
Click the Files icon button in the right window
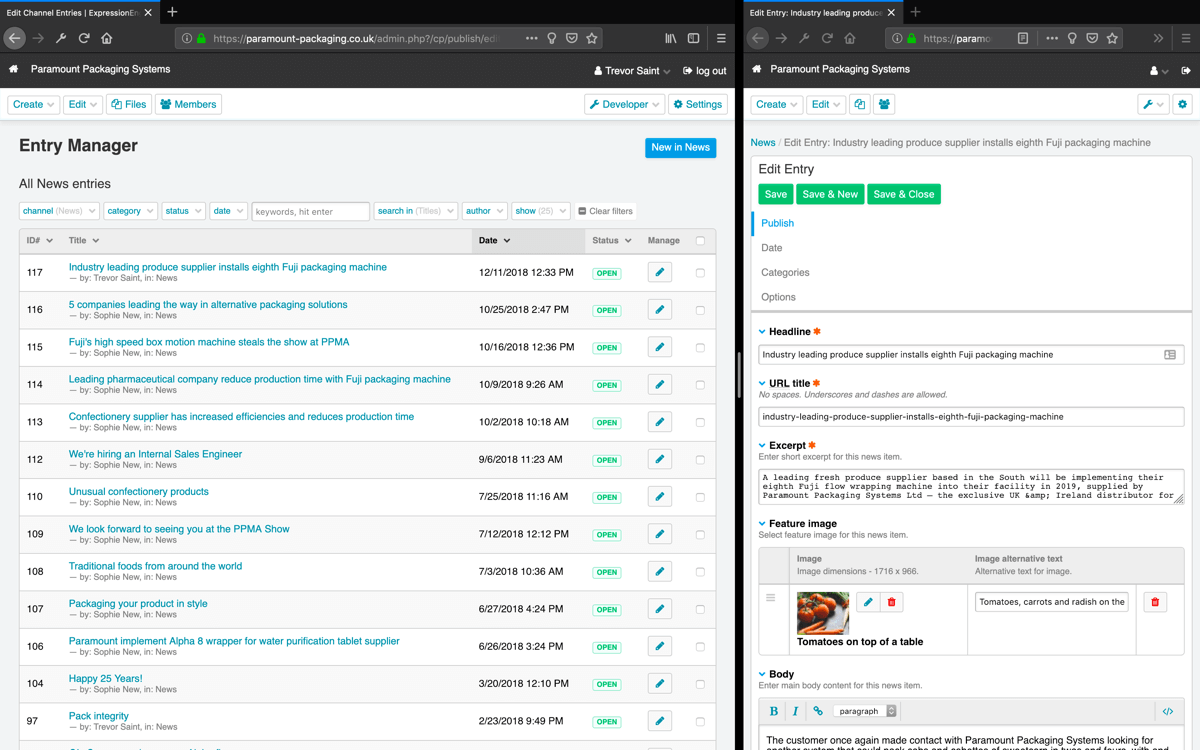(x=860, y=104)
